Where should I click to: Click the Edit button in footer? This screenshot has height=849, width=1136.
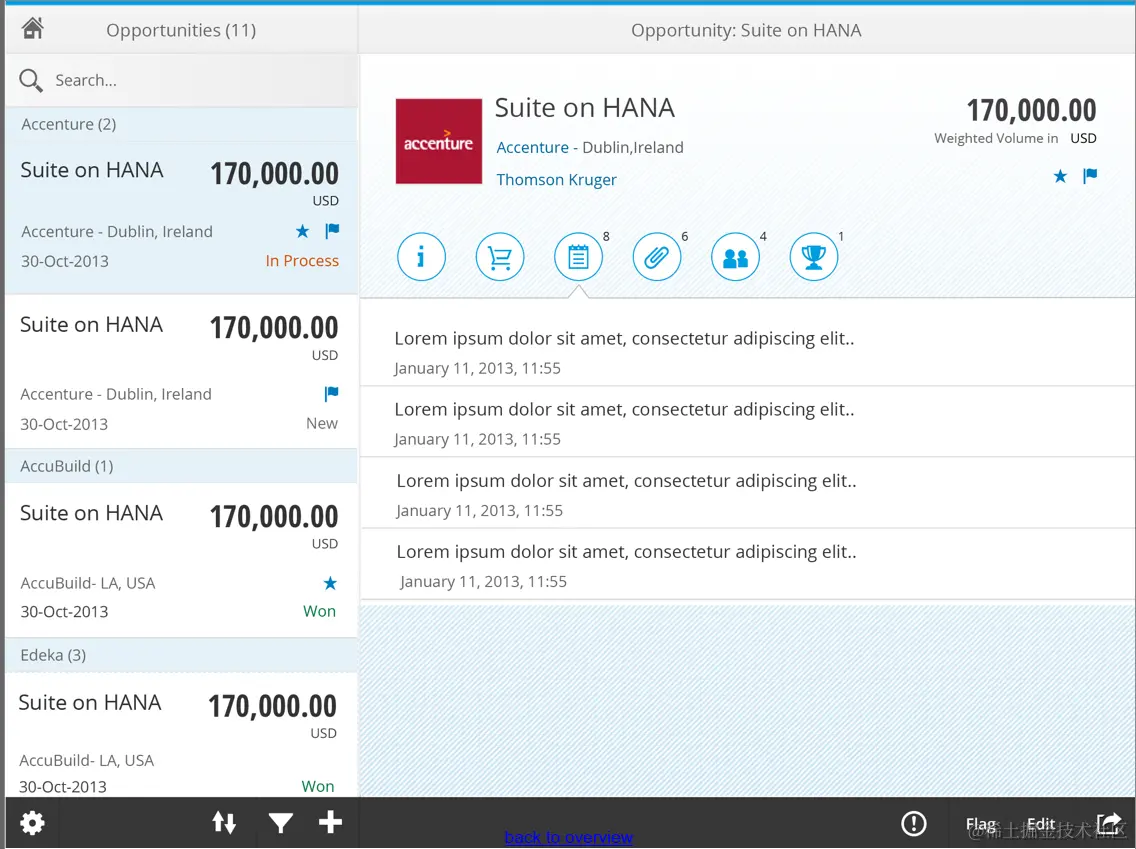(x=1041, y=824)
